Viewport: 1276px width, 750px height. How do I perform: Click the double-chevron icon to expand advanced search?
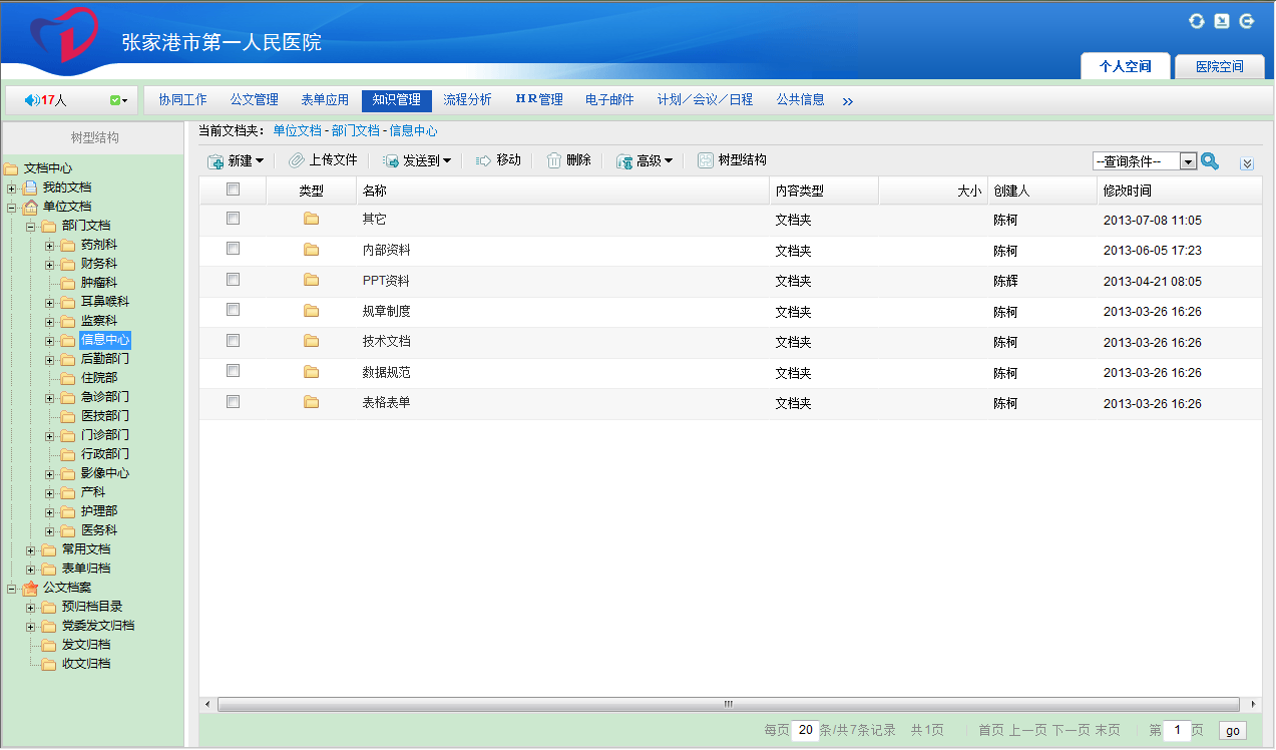coord(1247,162)
